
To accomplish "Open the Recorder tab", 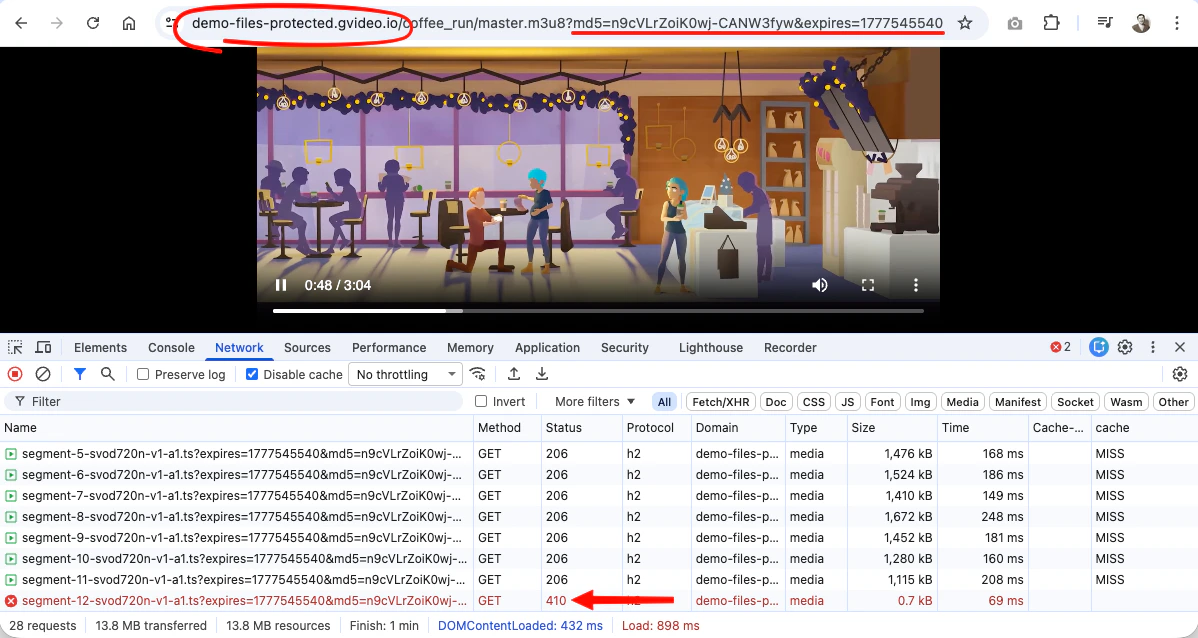I will [790, 348].
